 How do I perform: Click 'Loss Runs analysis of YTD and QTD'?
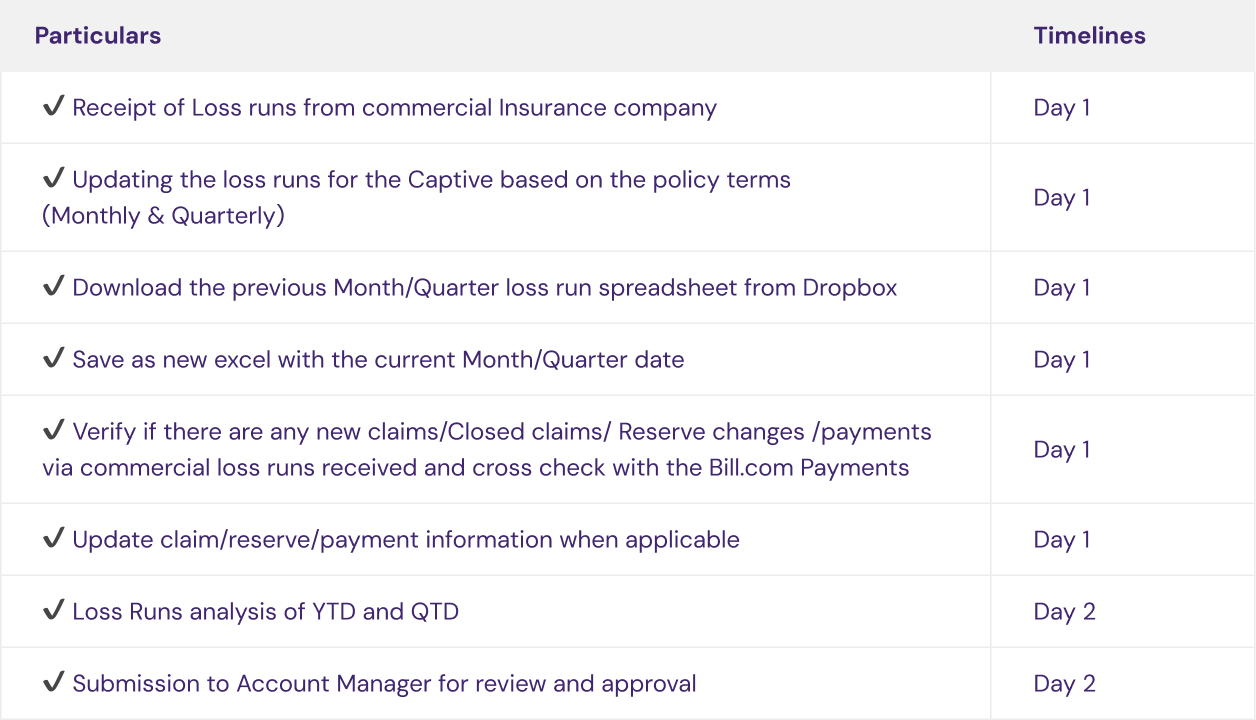click(265, 612)
